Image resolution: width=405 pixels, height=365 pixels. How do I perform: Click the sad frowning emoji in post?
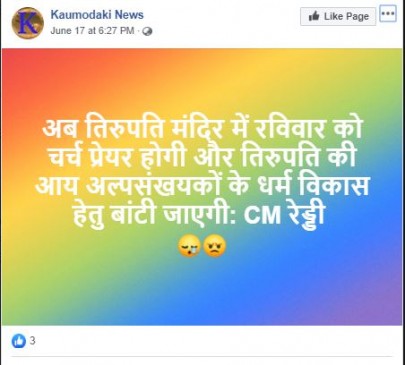point(215,246)
